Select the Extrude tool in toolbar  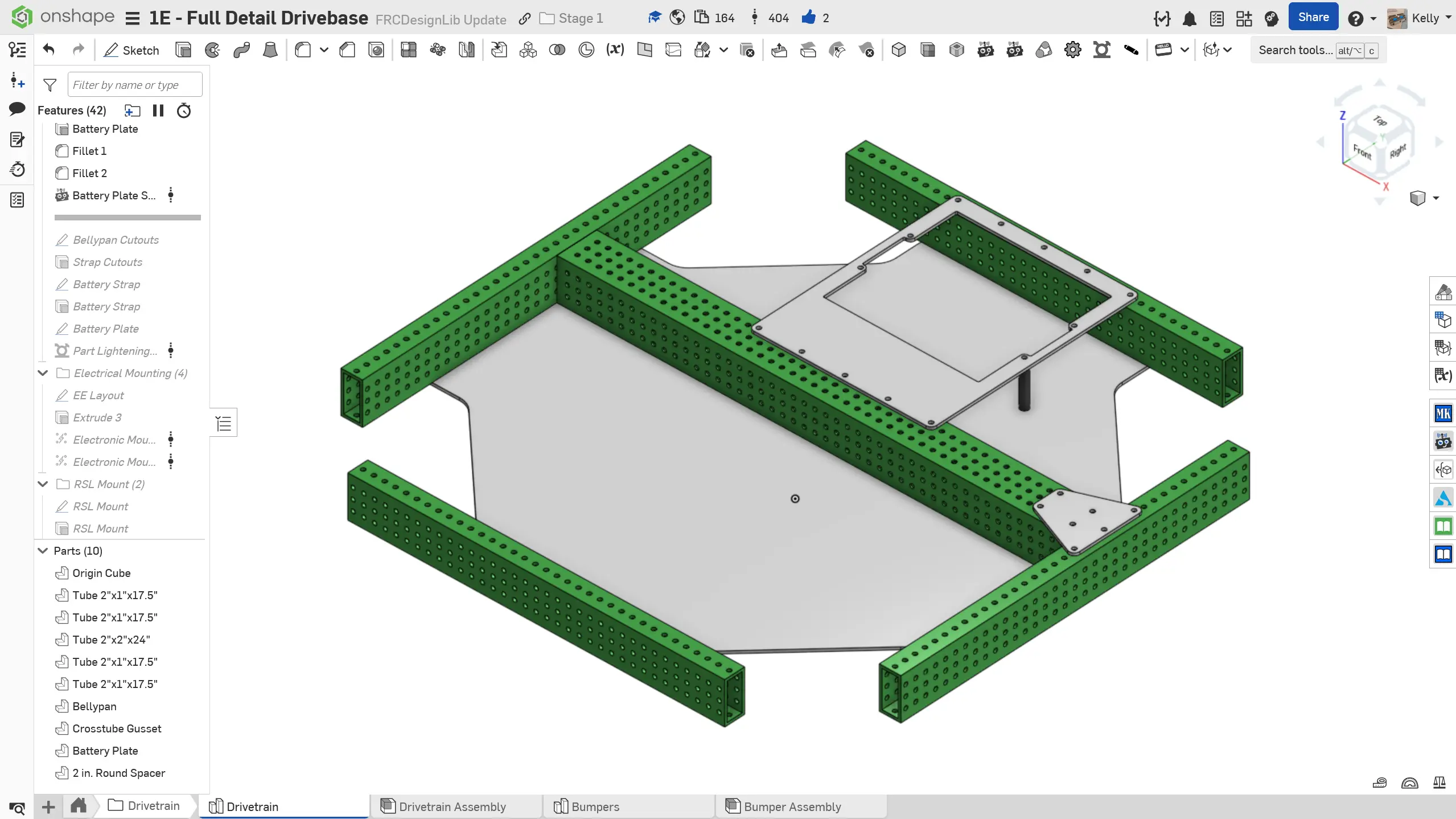[183, 50]
